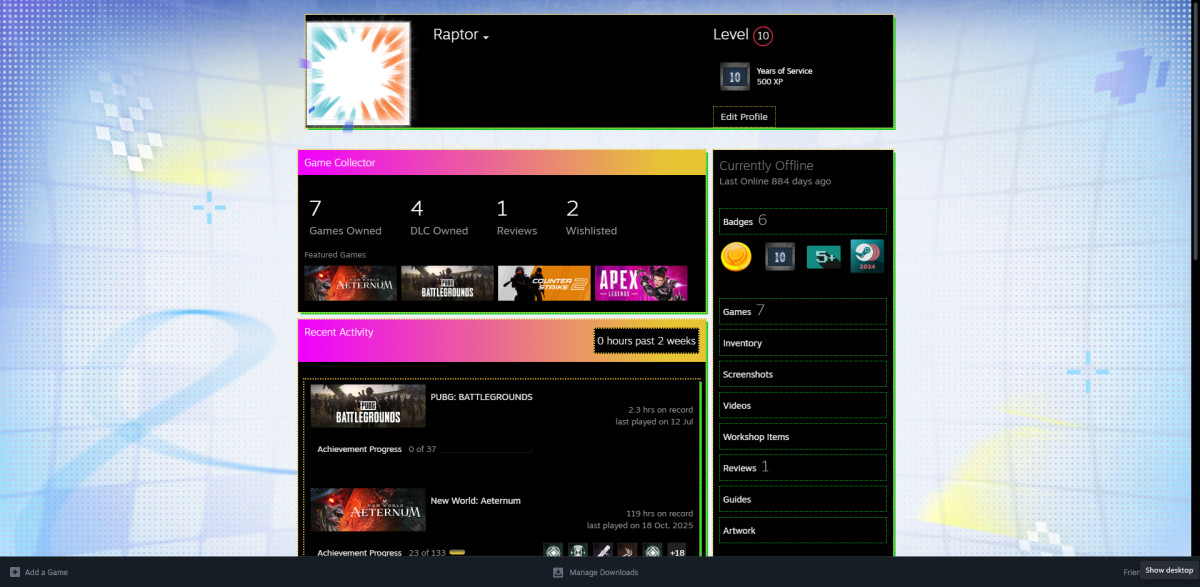Open the Raptor username dropdown arrow
The height and width of the screenshot is (587, 1200).
(x=486, y=37)
